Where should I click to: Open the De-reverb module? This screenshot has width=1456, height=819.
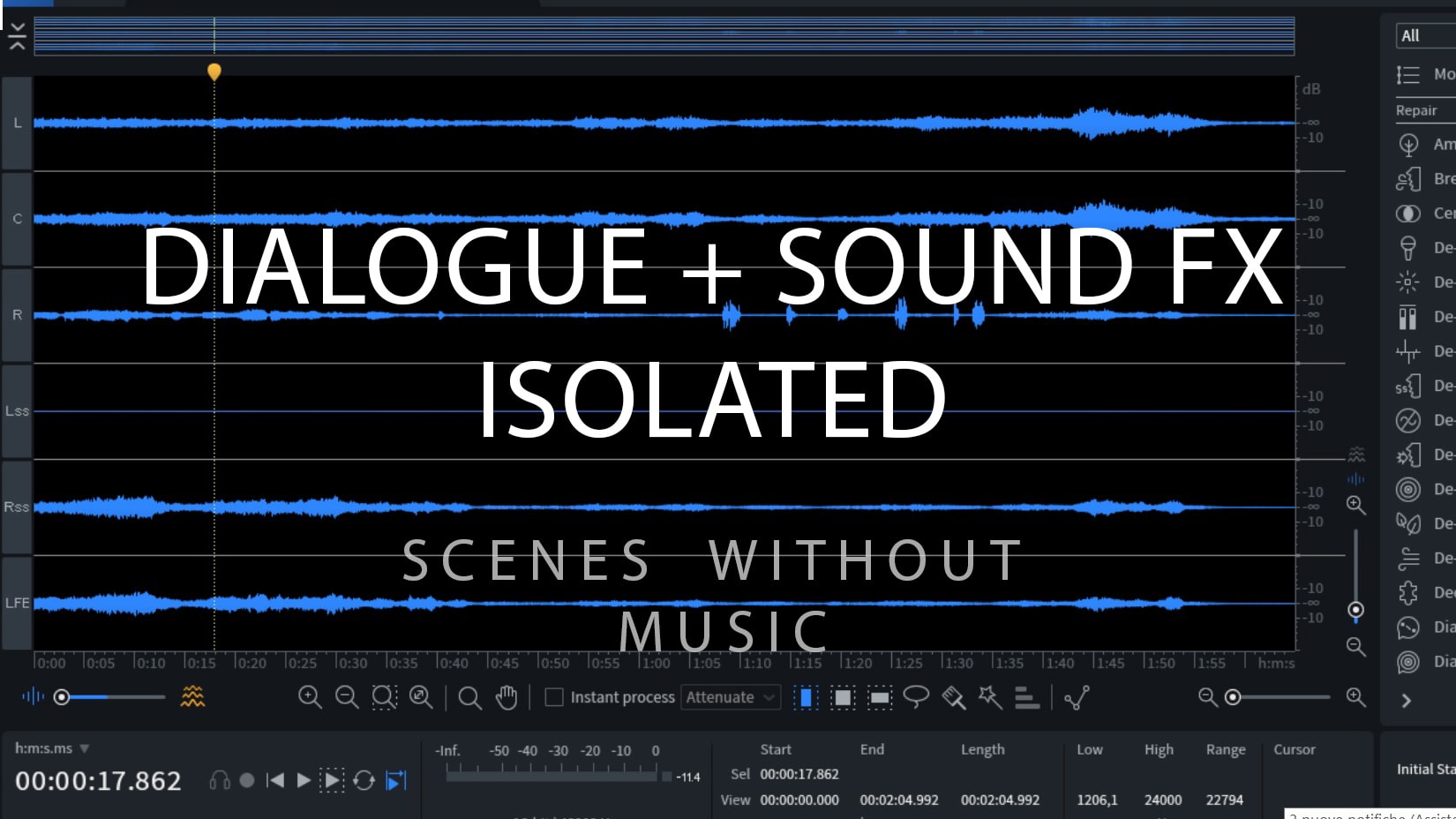coord(1408,489)
